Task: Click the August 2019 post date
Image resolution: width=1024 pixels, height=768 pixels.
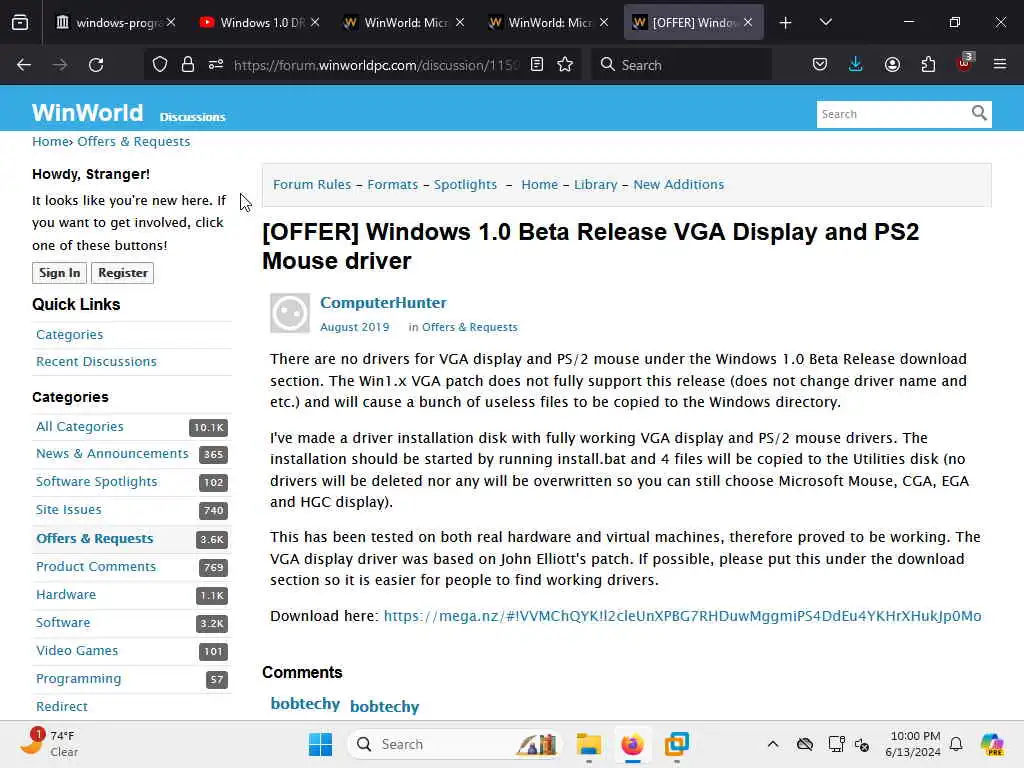Action: point(355,327)
